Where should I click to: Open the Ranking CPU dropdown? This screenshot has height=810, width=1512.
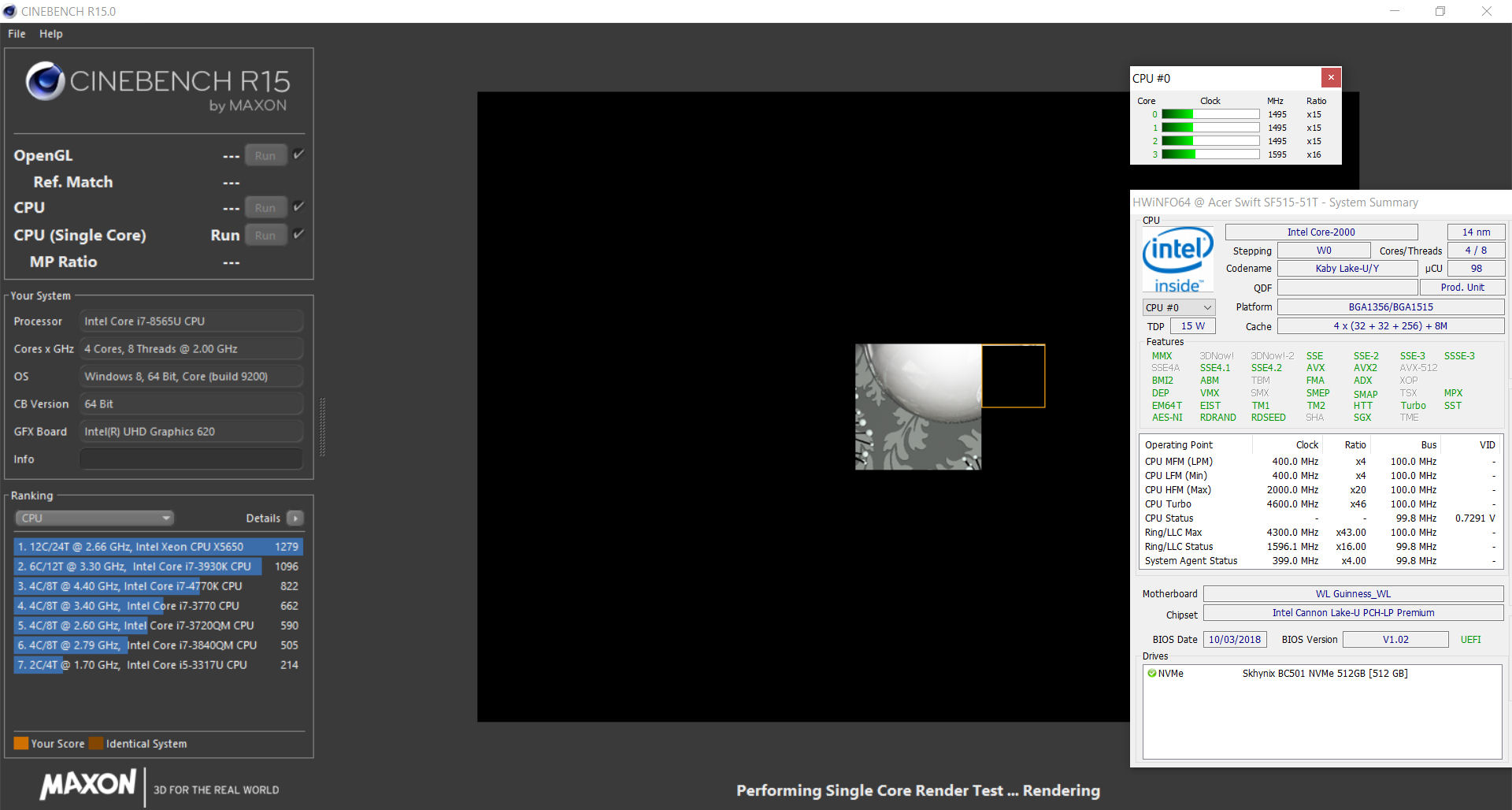pos(94,518)
